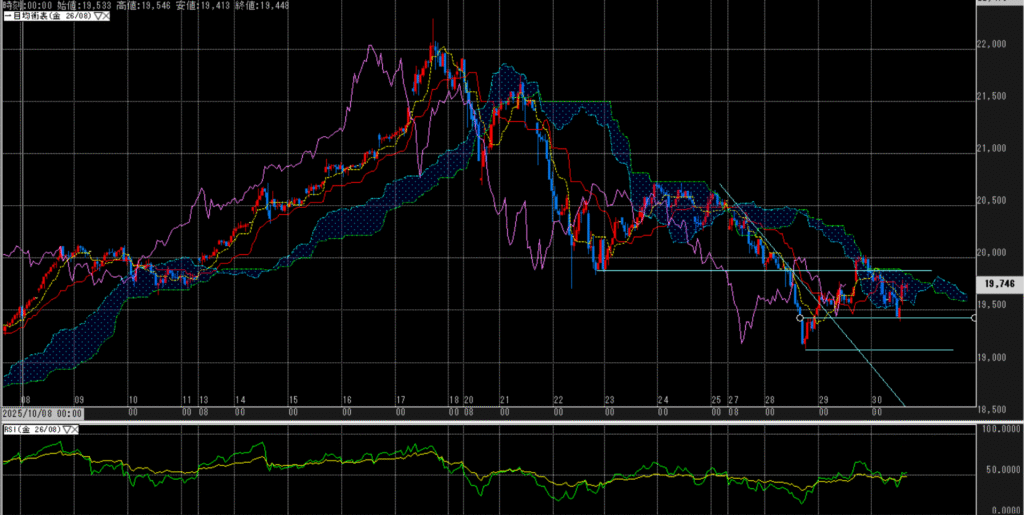
Task: Click the 高値 19,546 readout in header
Action: (144, 5)
